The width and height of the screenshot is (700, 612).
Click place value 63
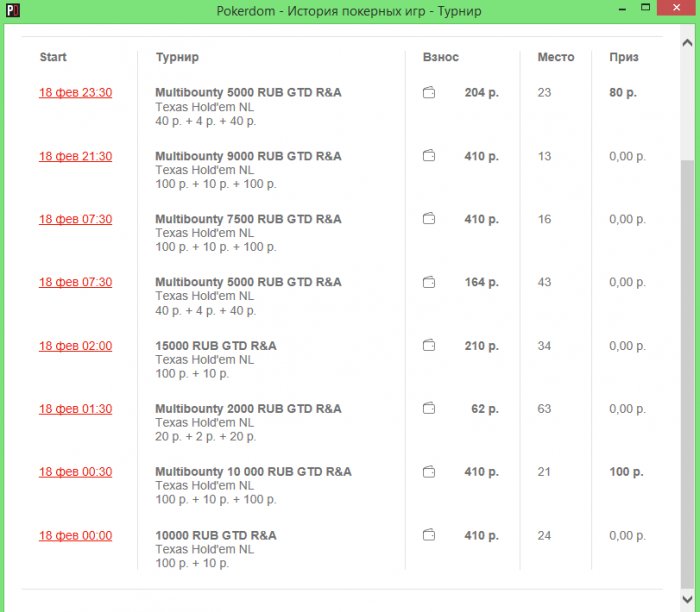[x=544, y=409]
